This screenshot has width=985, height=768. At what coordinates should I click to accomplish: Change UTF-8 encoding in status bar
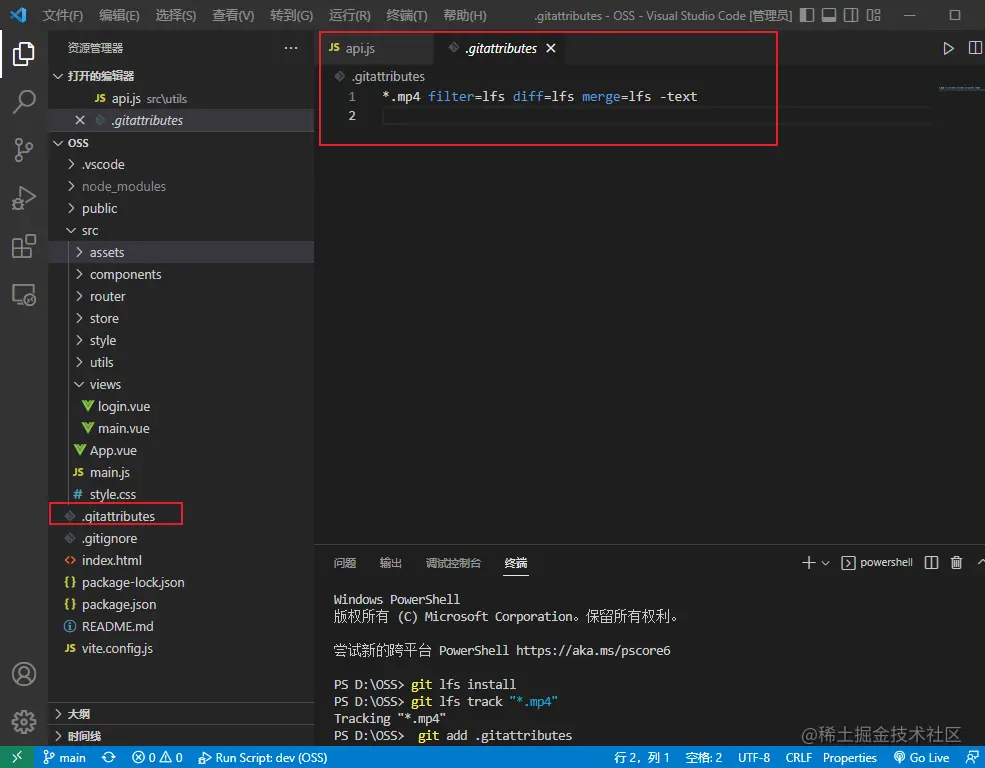[754, 757]
